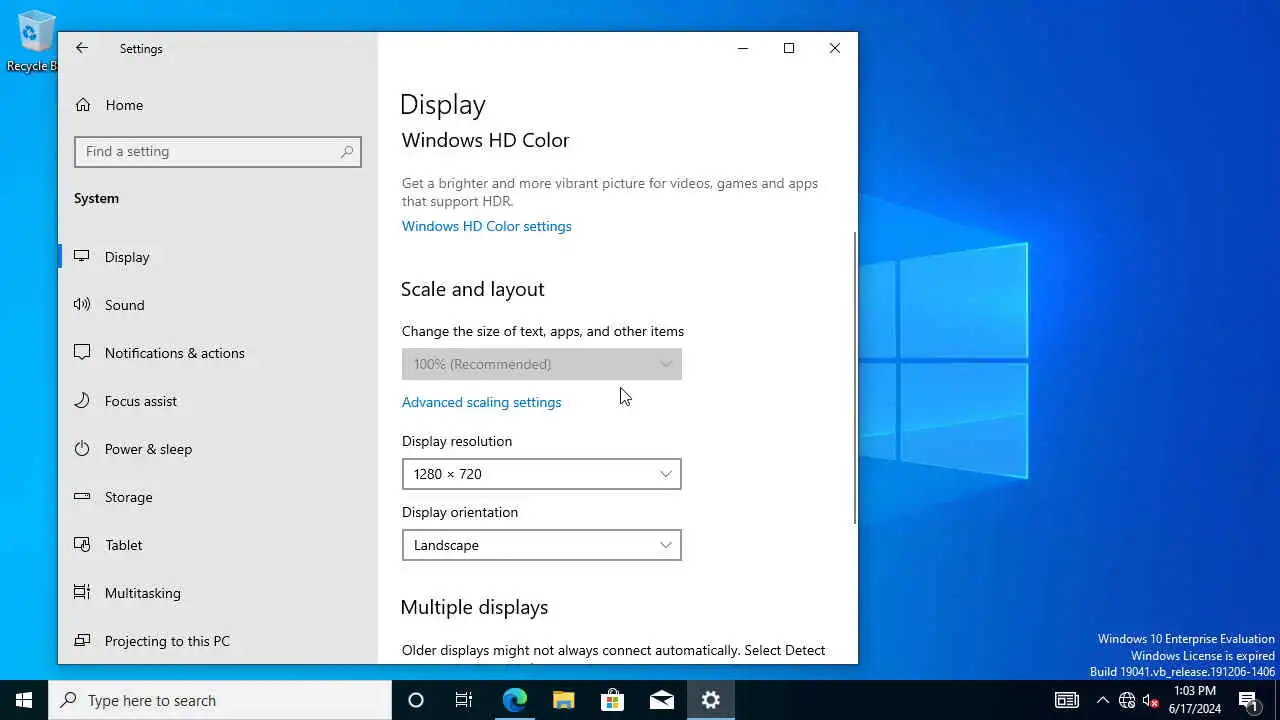Launch Microsoft Edge from taskbar
Screen dimensions: 1280x720
click(x=514, y=700)
